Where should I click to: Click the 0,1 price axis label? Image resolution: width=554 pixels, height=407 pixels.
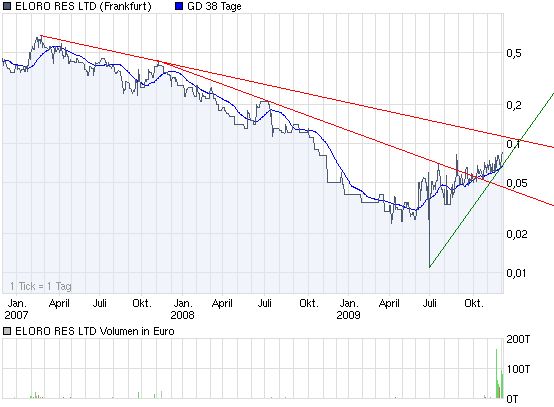(513, 144)
